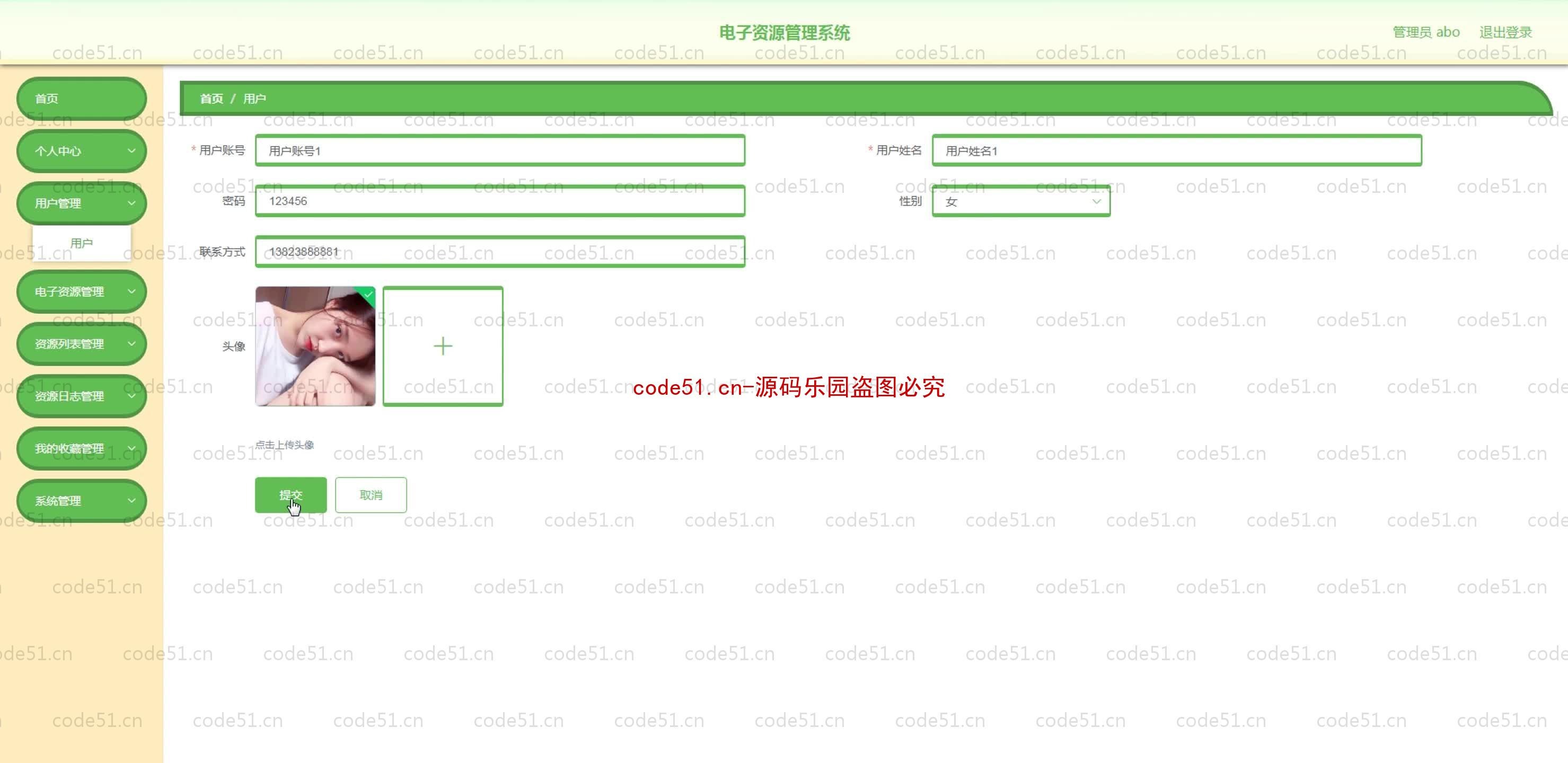
Task: Click 用户 submenu item under 用户管理
Action: point(82,242)
